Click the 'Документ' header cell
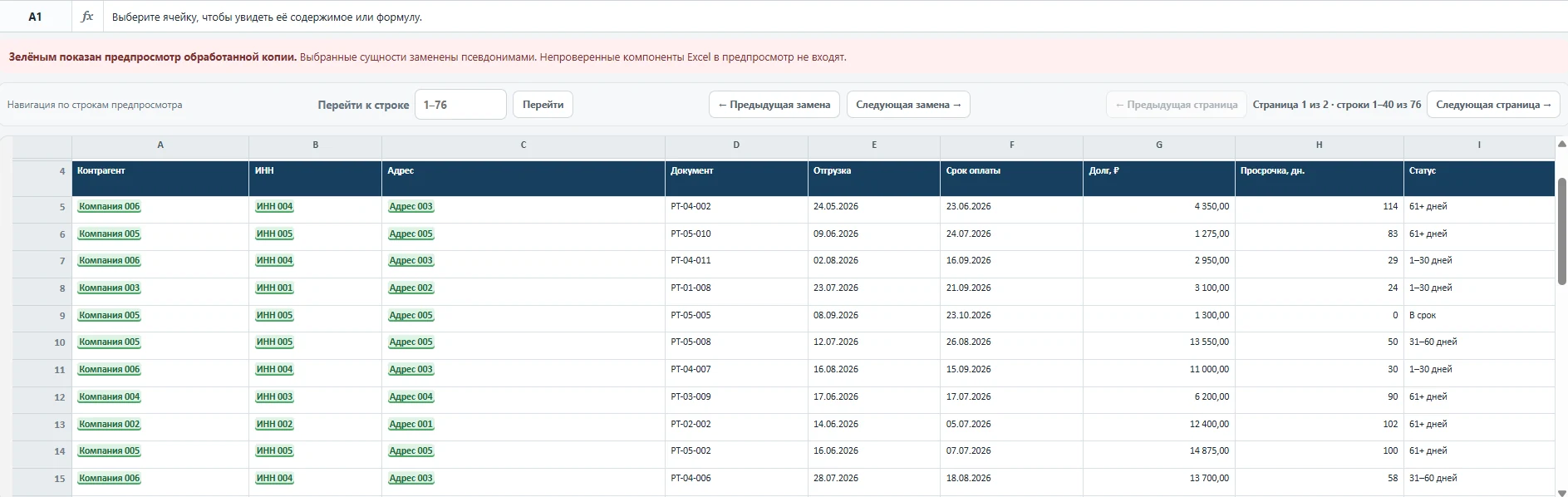The width and height of the screenshot is (1568, 497). tap(736, 178)
